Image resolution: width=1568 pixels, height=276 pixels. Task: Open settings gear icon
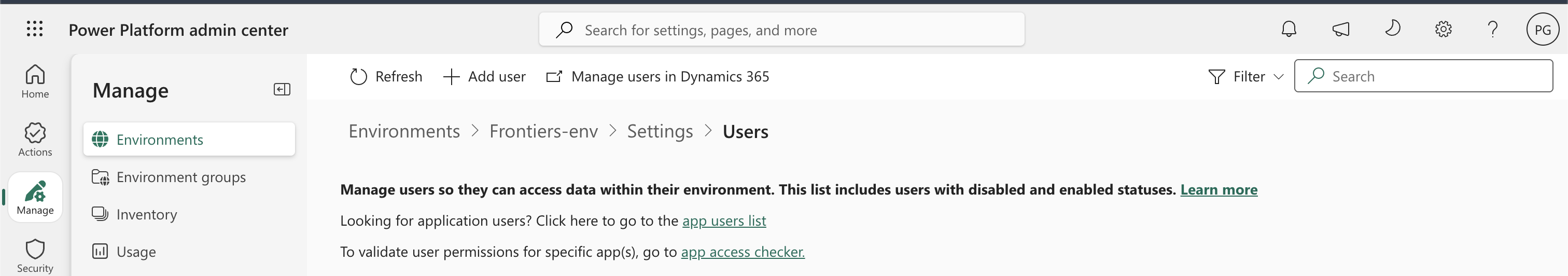(1443, 29)
